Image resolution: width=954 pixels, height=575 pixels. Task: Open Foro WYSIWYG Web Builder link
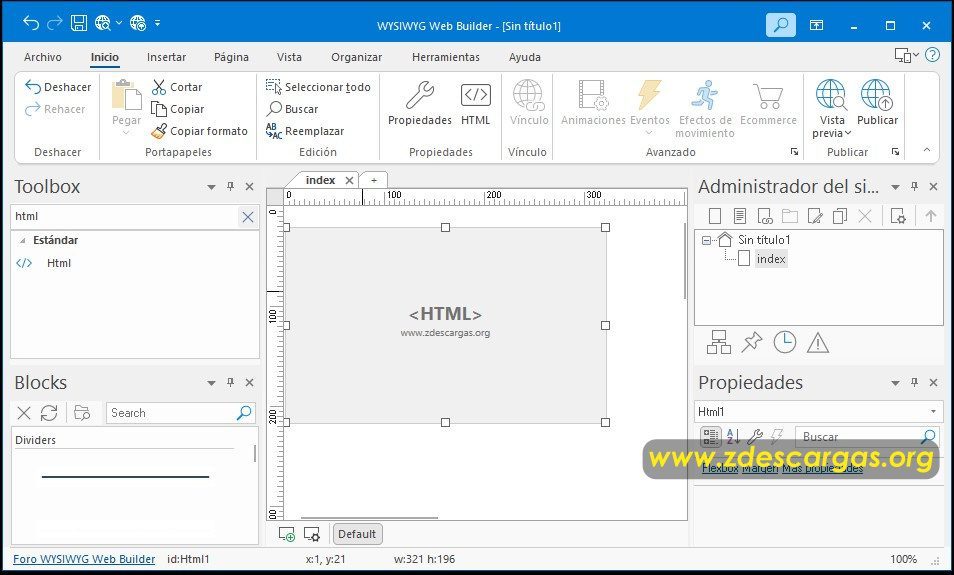tap(84, 559)
